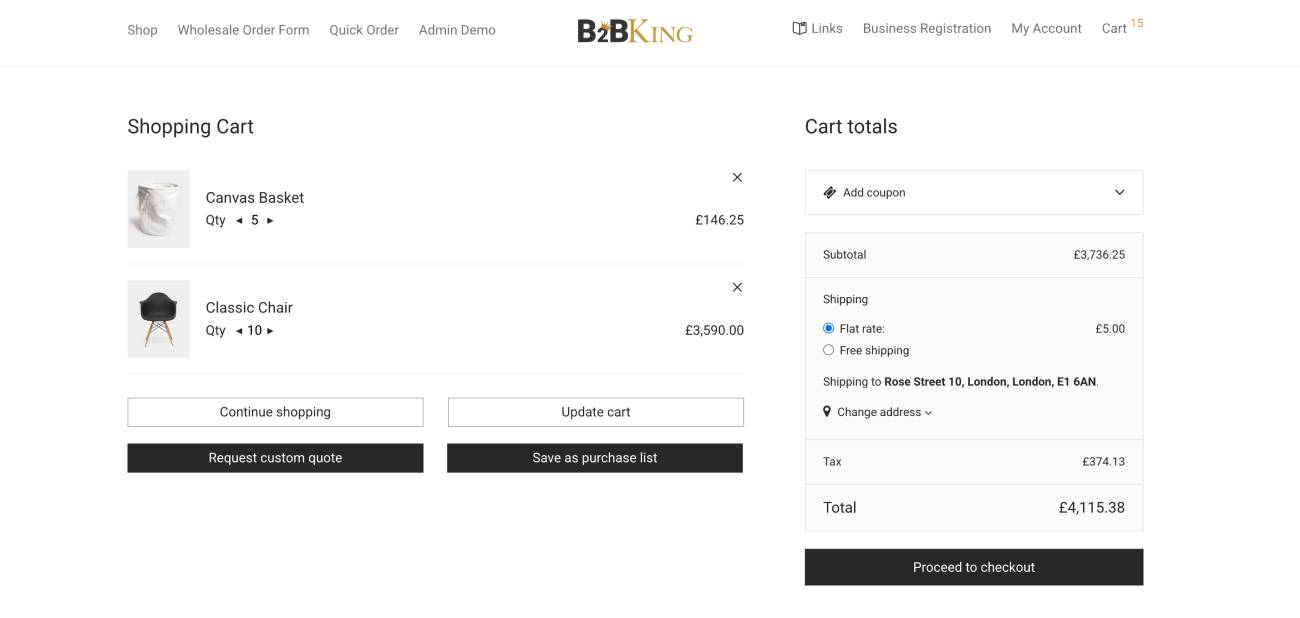
Task: Click the Subtotal value £3,736.25
Action: pos(1099,255)
